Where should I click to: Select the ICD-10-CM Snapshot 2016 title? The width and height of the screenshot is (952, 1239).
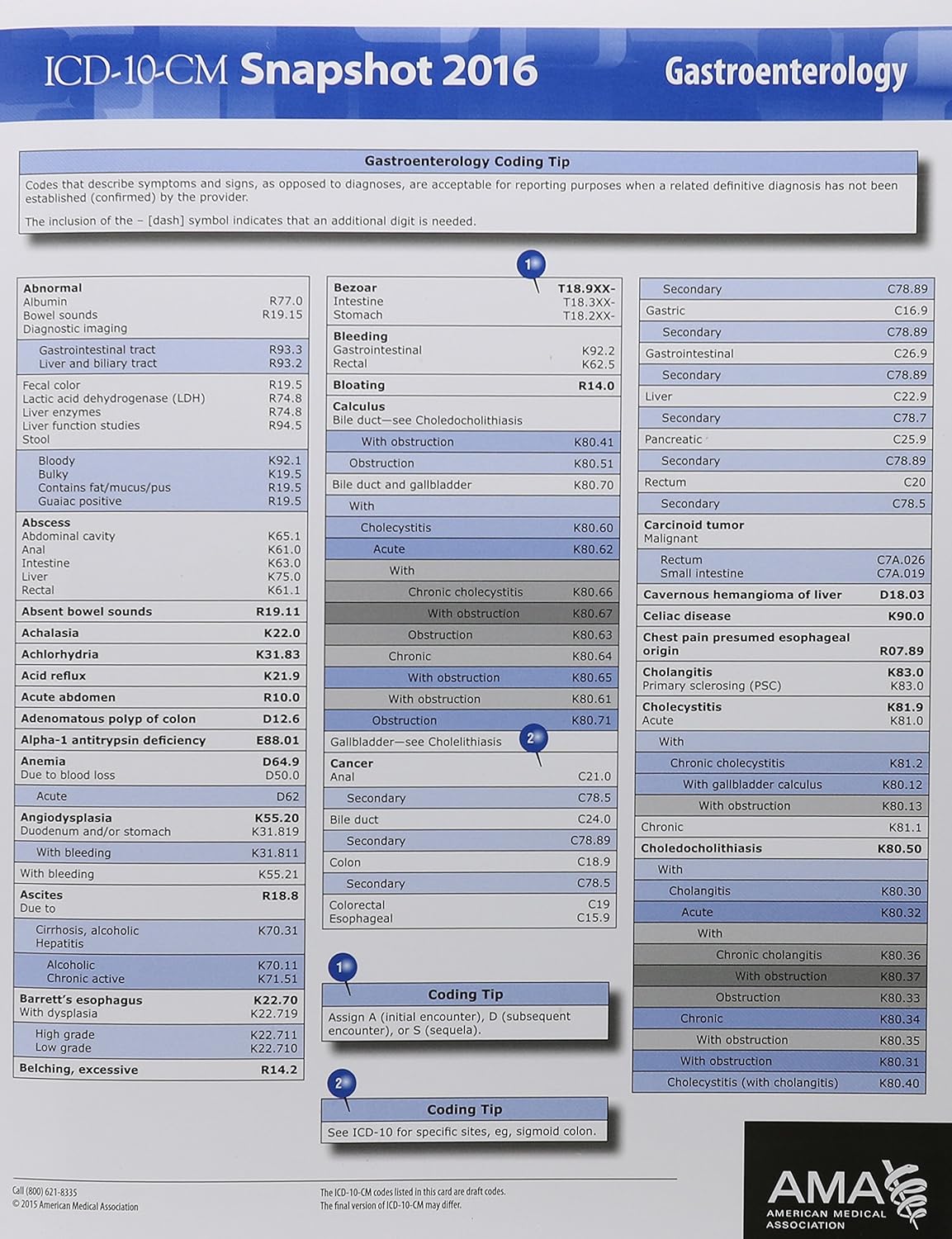click(289, 72)
